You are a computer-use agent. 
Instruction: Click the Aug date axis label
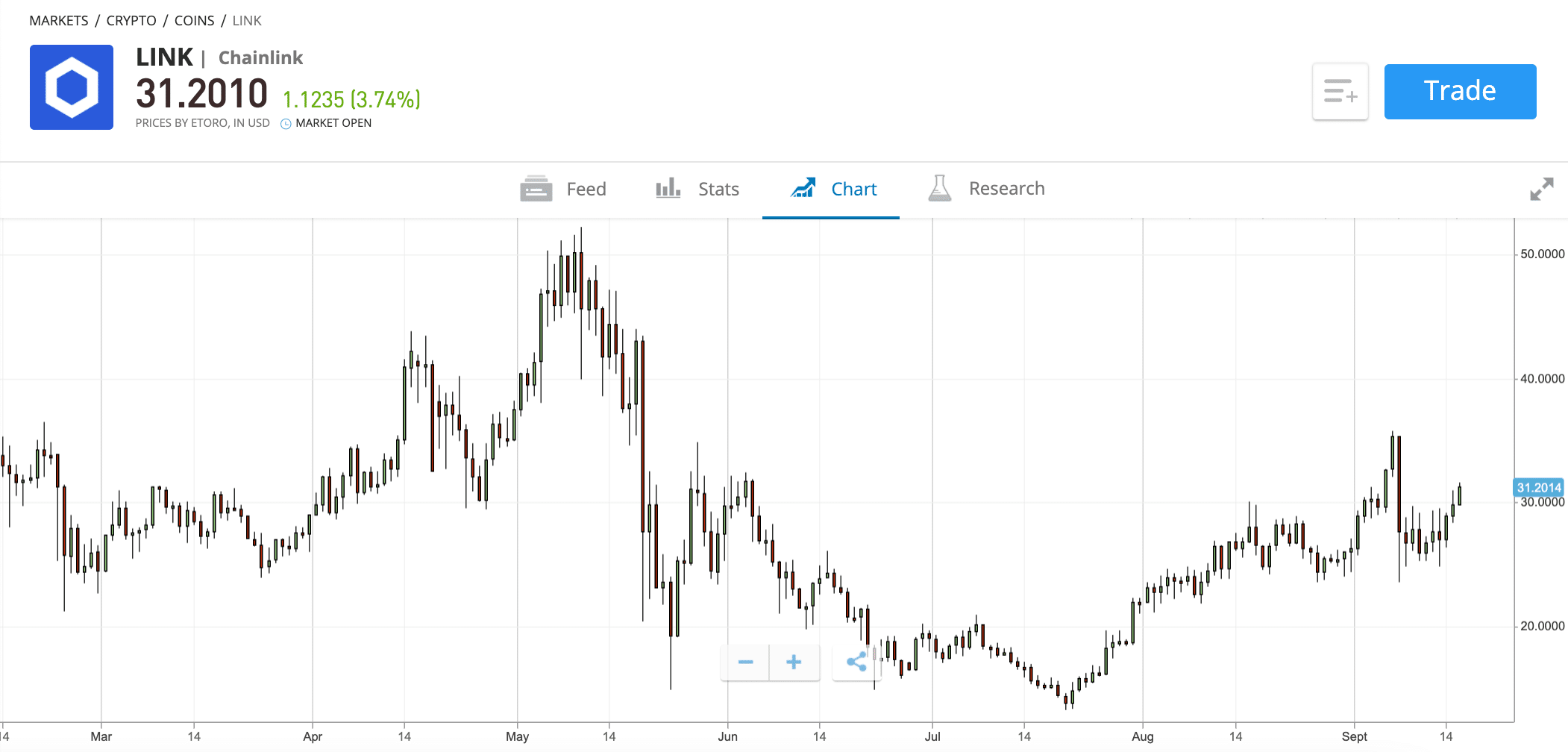(x=1142, y=737)
